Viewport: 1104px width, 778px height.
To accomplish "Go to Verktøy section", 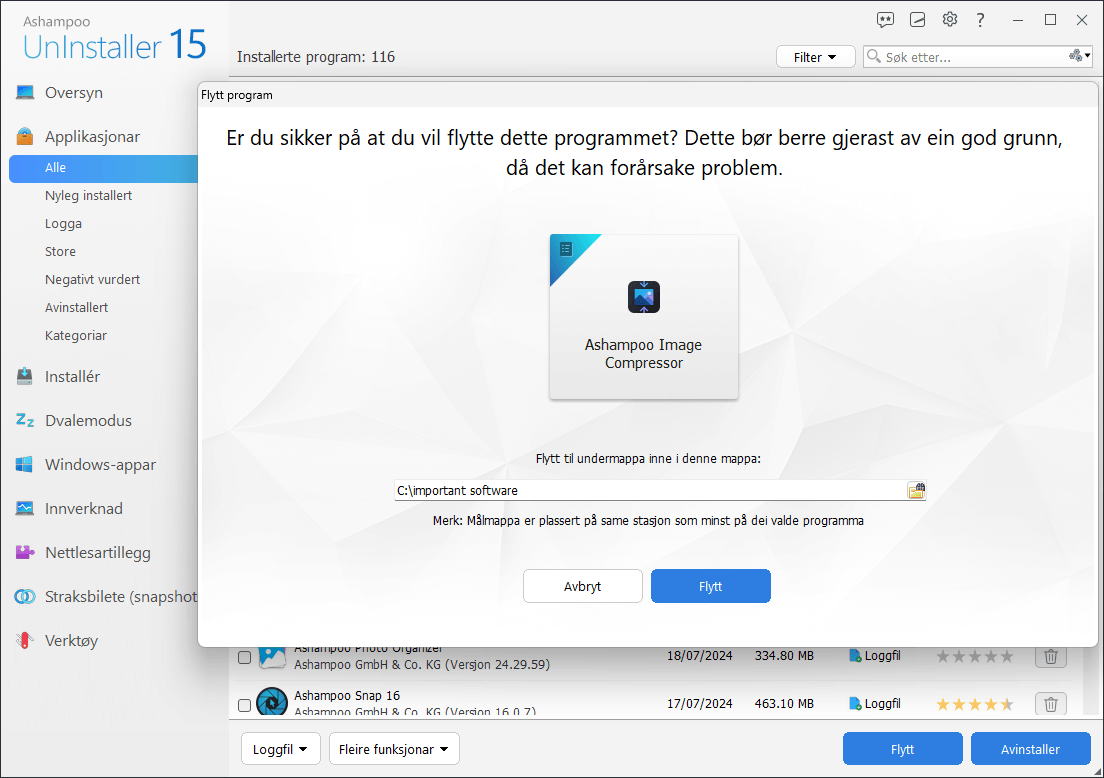I will [x=71, y=641].
